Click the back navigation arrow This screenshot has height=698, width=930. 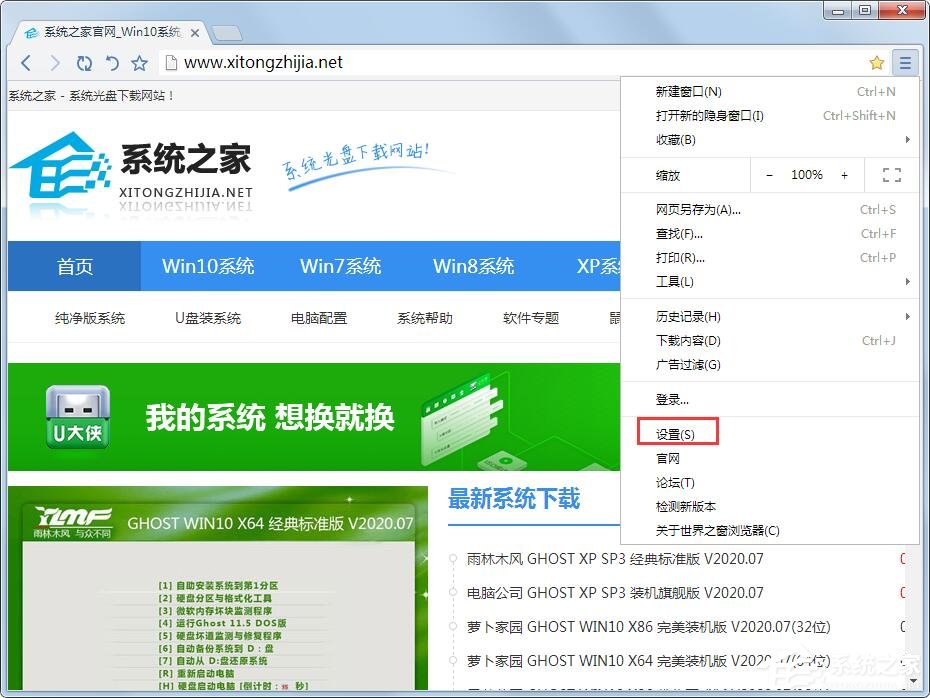26,62
